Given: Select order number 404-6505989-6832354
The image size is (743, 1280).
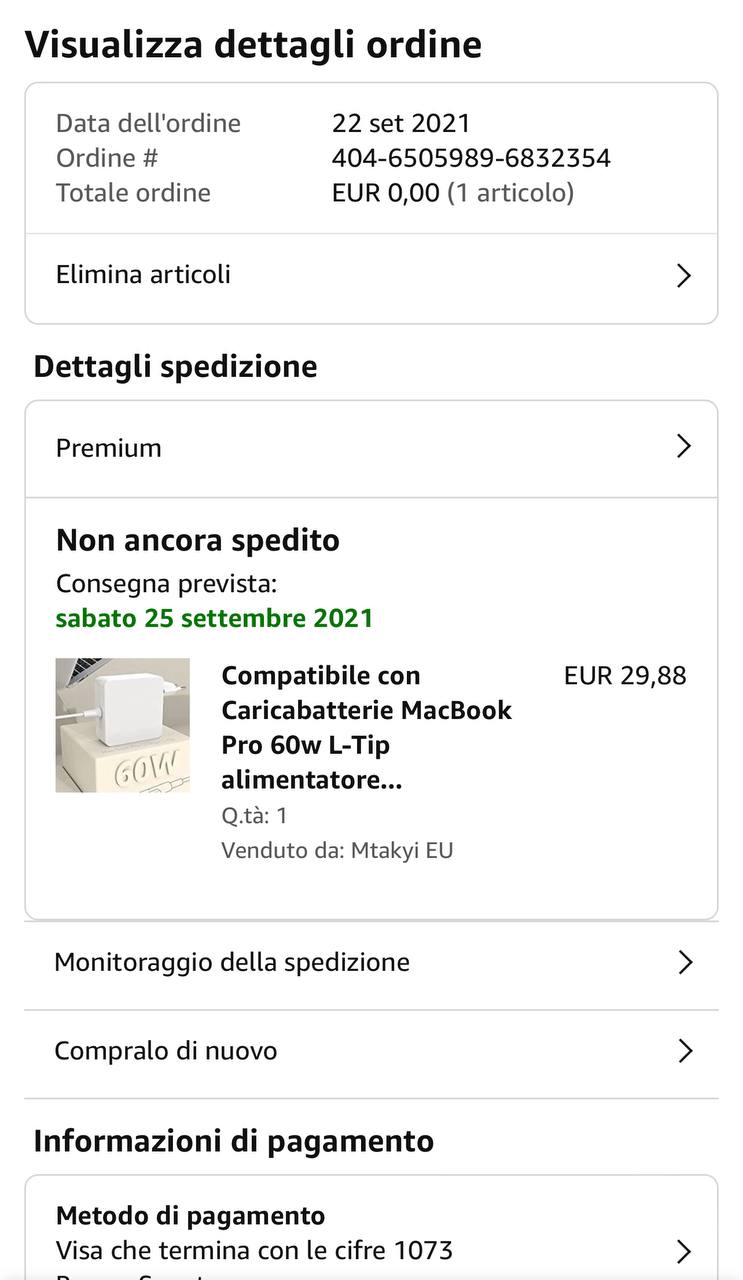Looking at the screenshot, I should click(471, 158).
